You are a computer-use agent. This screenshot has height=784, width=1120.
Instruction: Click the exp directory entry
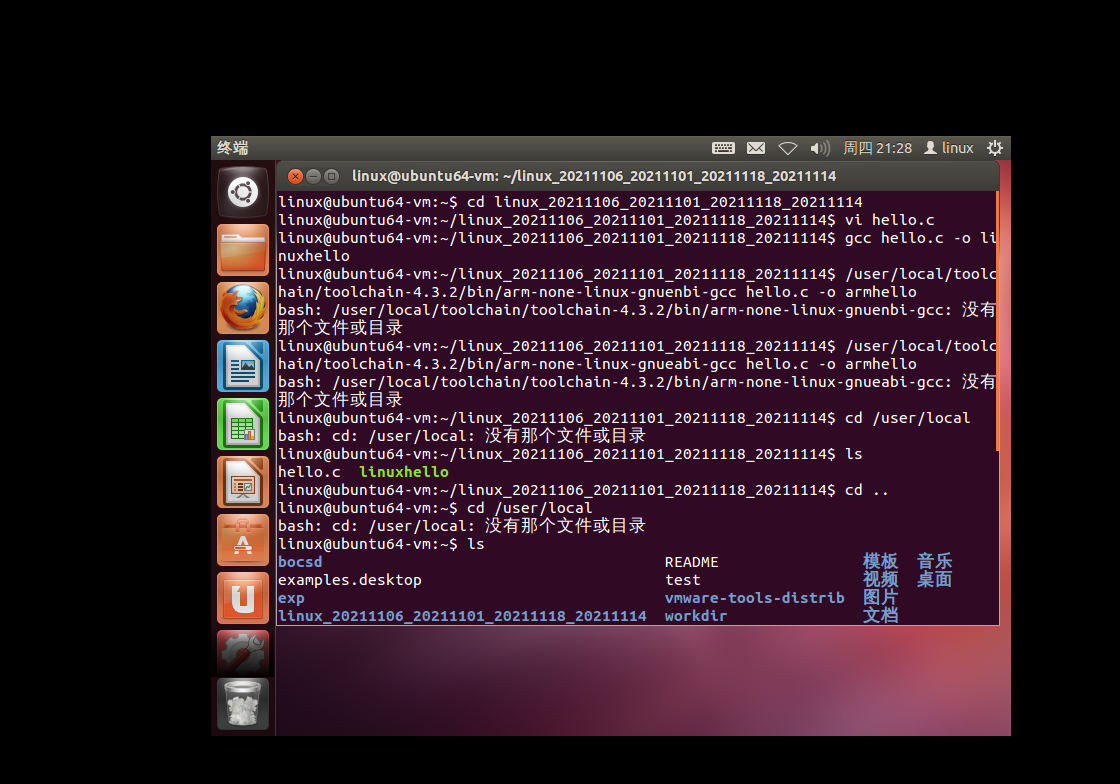point(291,598)
